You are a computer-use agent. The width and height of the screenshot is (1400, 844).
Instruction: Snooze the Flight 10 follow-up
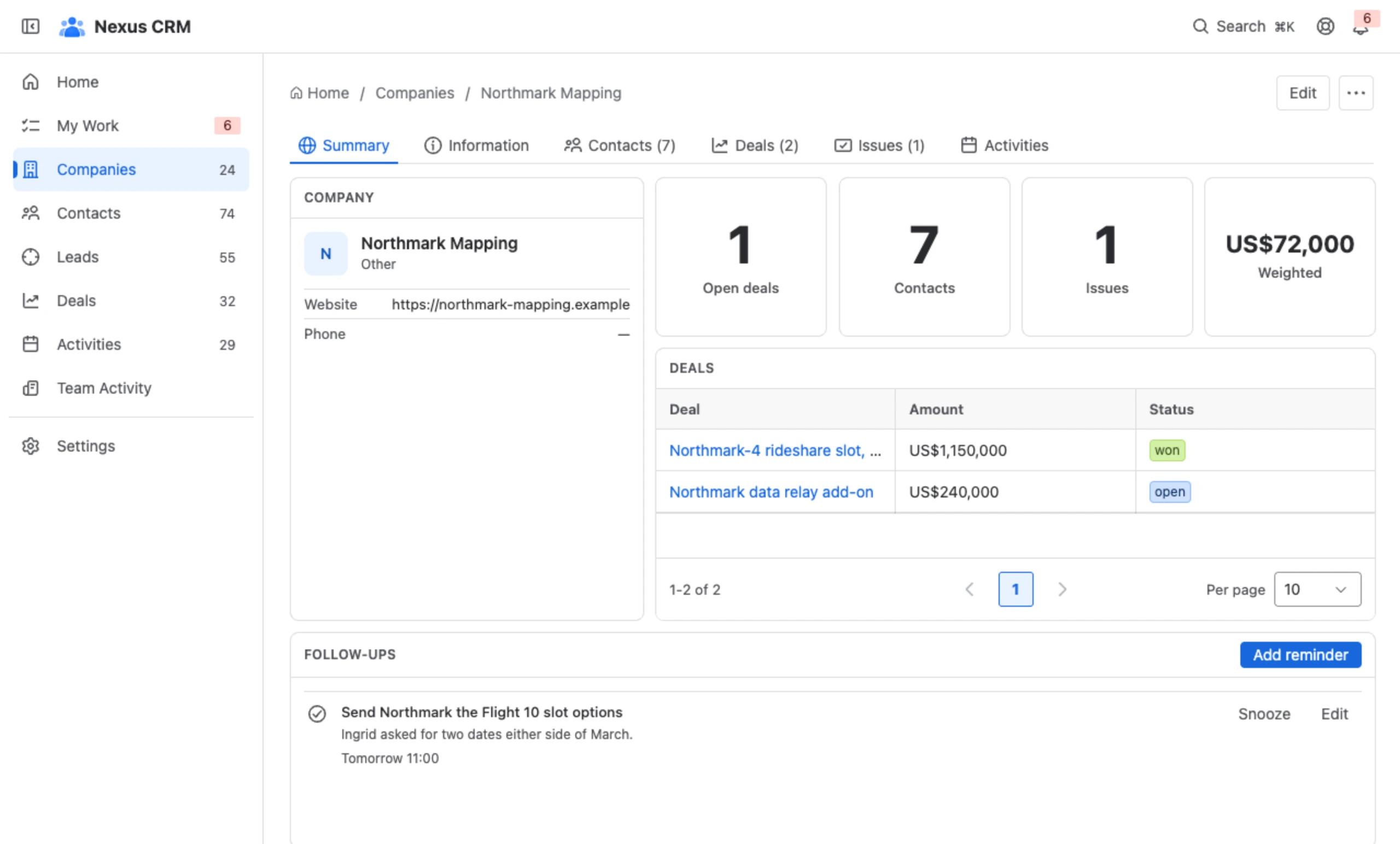[x=1264, y=713]
